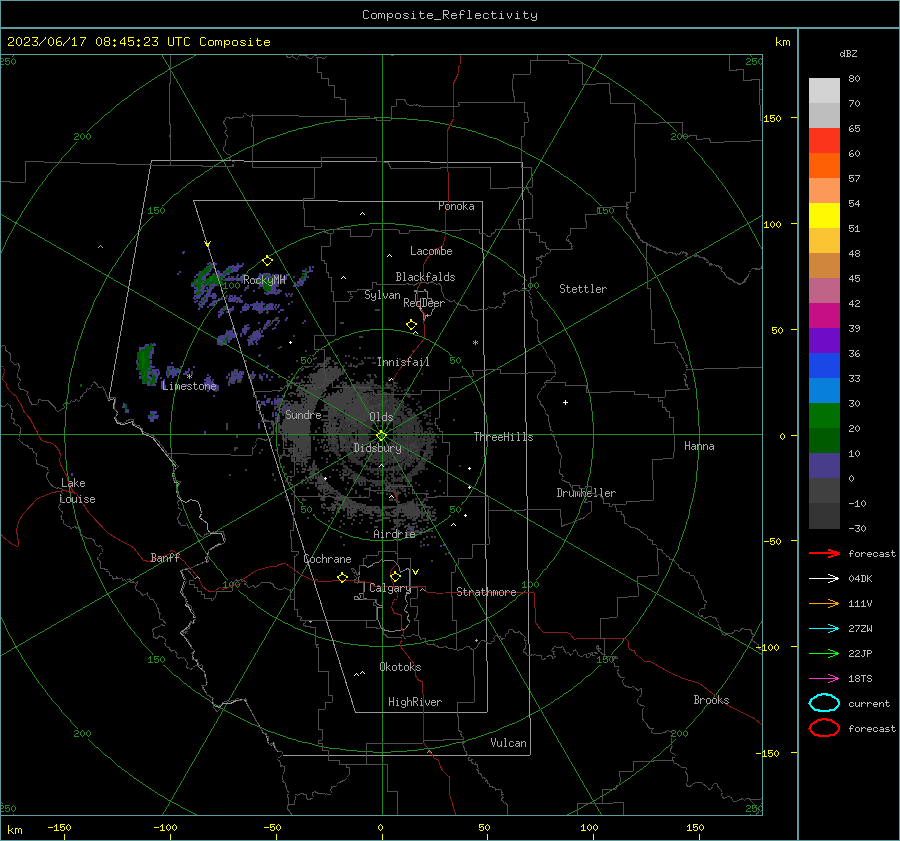
Task: Click the Okotoks label
Action: pos(400,666)
